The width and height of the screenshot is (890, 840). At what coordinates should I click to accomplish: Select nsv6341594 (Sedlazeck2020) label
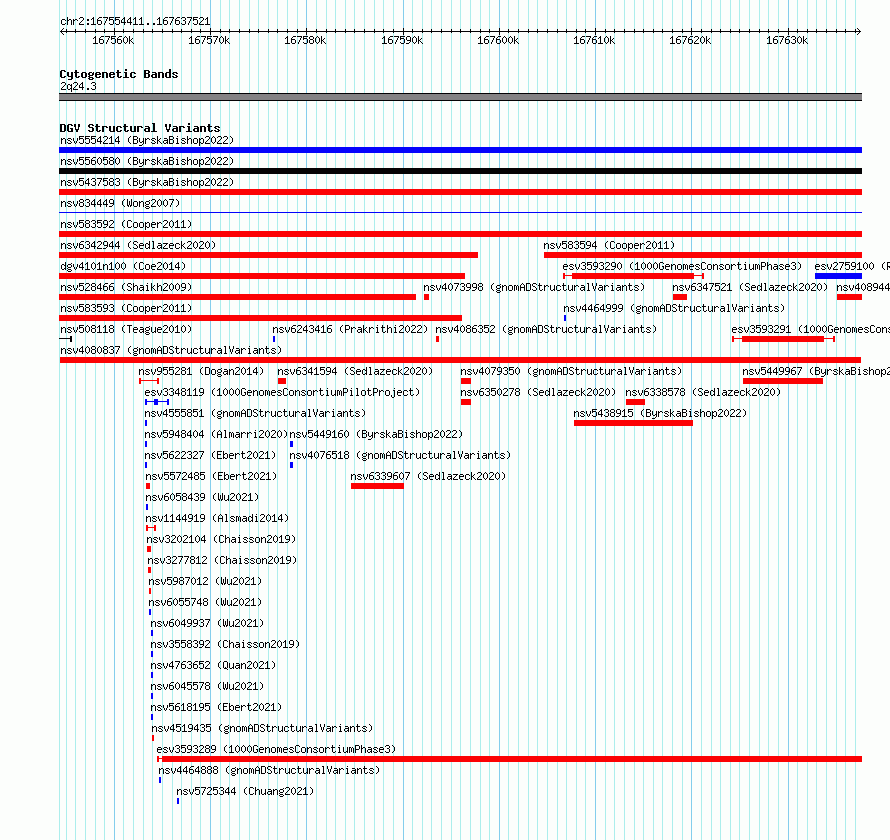pos(355,371)
